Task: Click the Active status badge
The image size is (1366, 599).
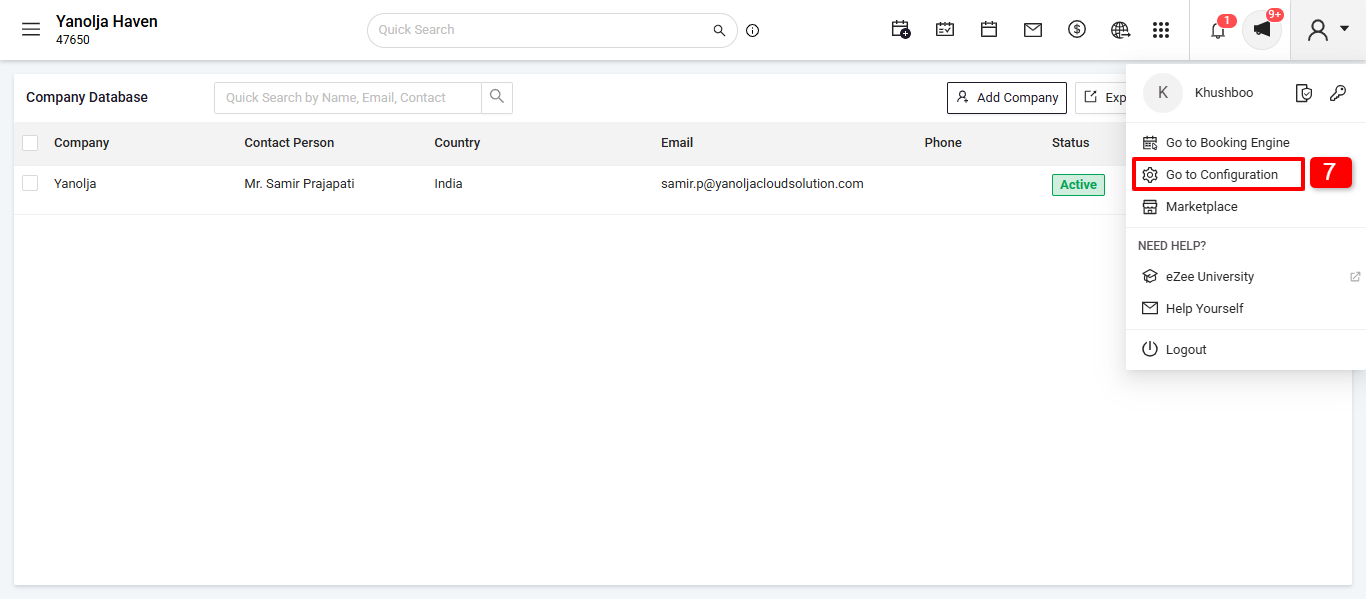Action: [1078, 185]
